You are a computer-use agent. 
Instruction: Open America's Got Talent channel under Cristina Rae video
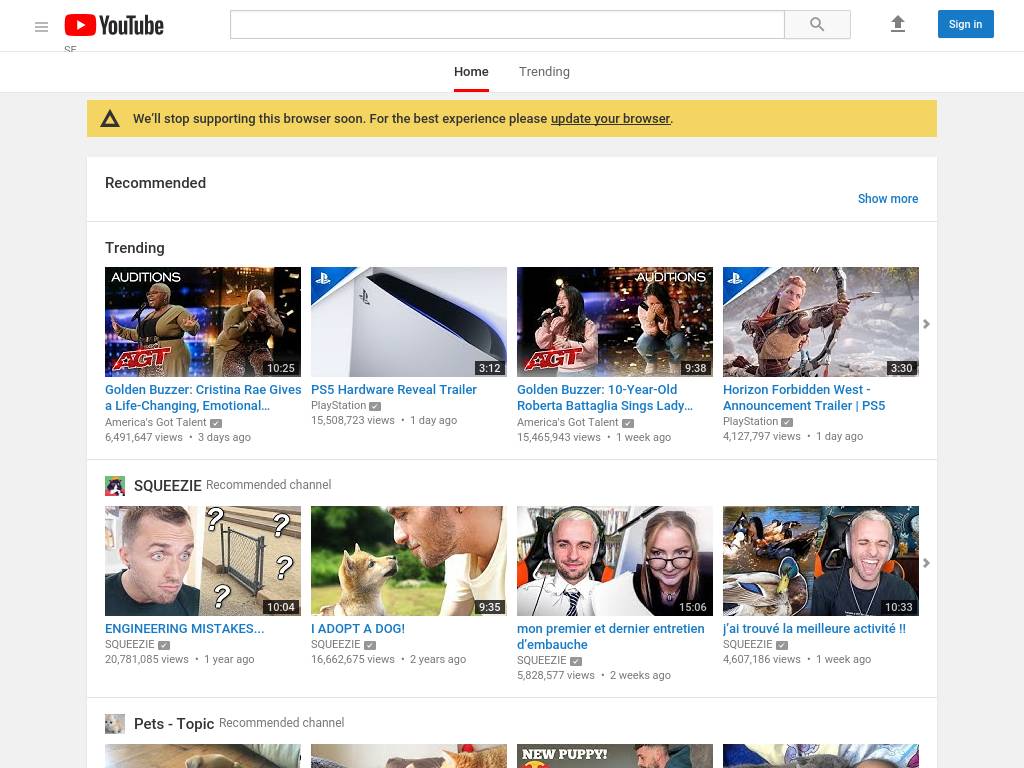tap(157, 423)
